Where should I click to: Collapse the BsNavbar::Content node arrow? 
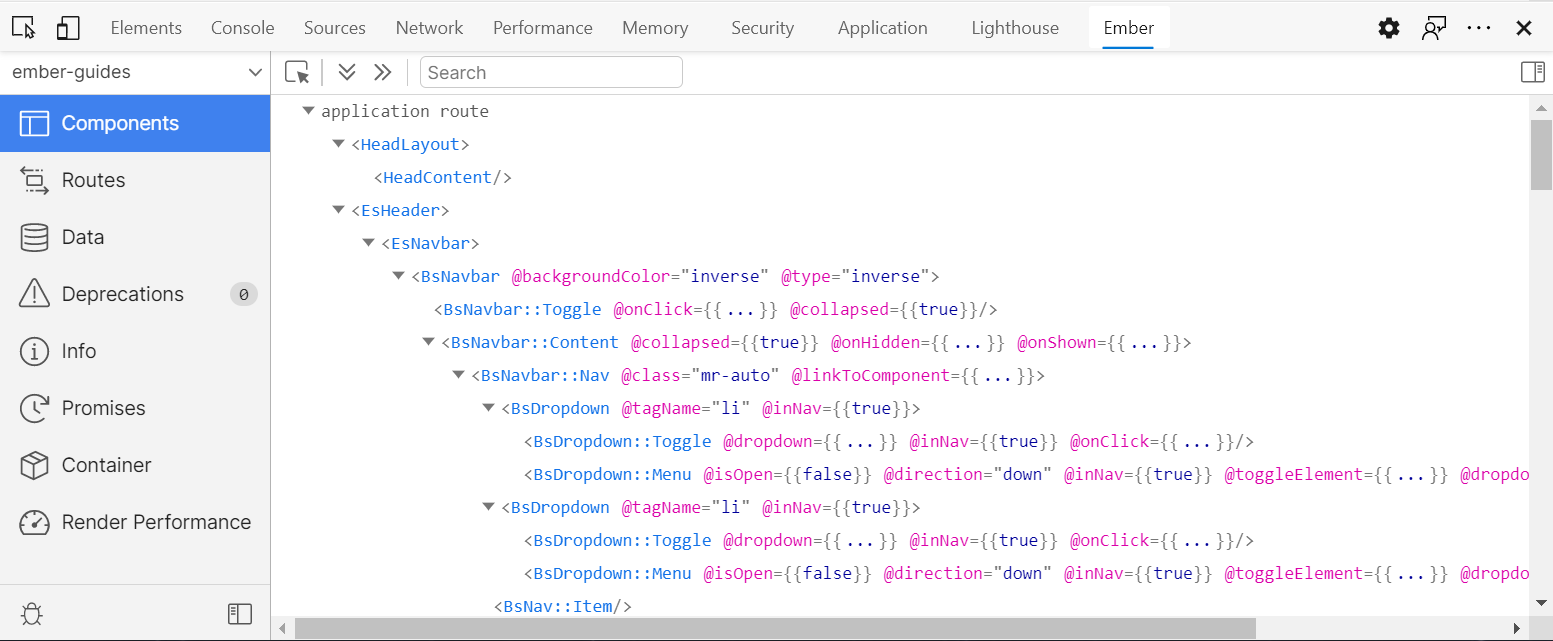[429, 342]
